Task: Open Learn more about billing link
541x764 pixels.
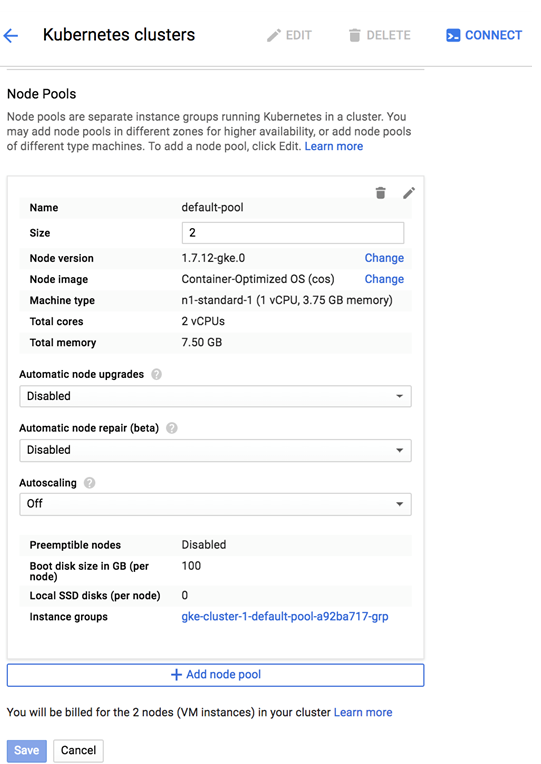Action: (x=363, y=712)
